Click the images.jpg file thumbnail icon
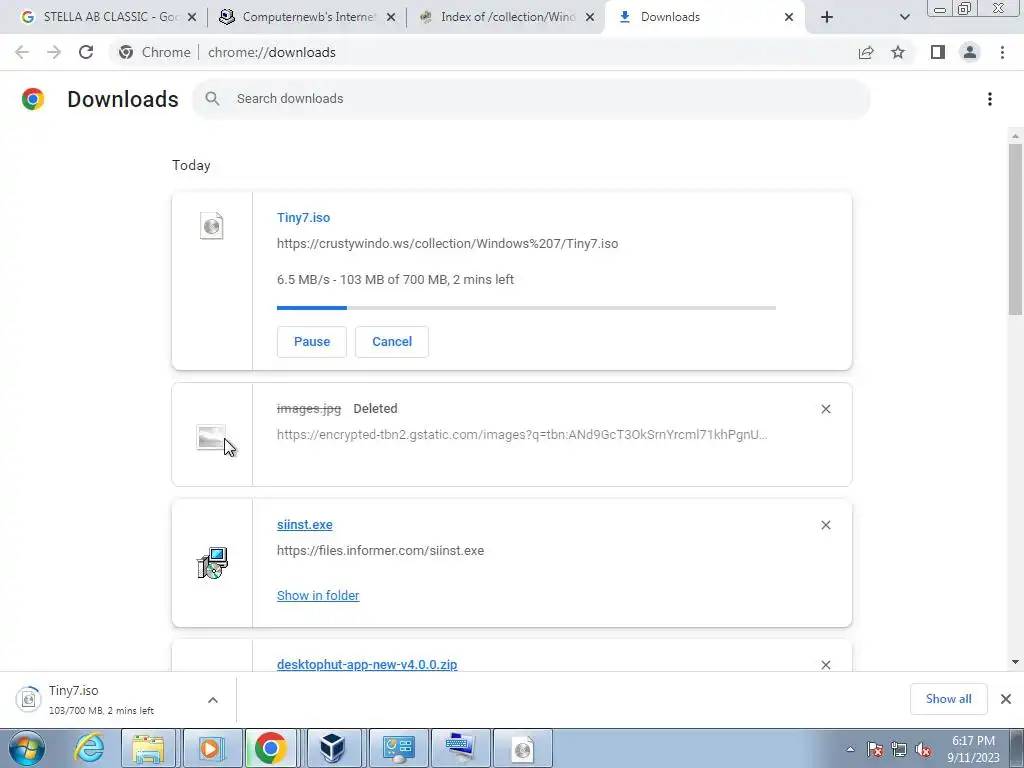 [211, 437]
